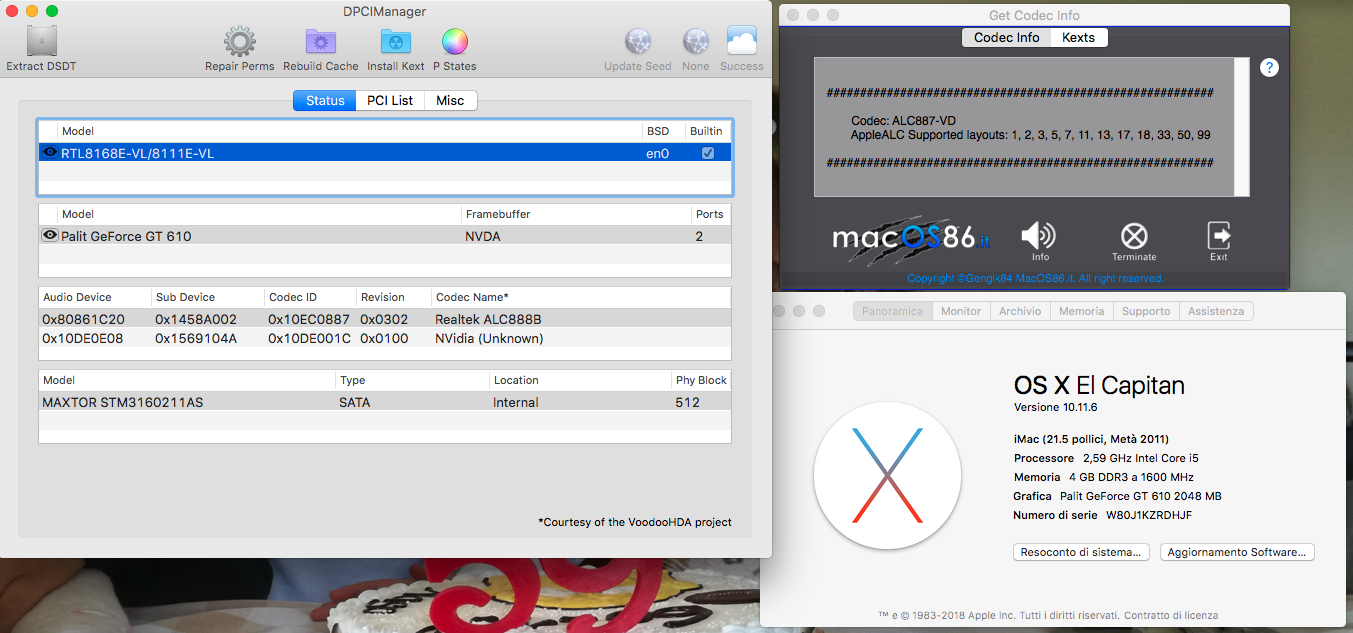Click the Extract DSDT toolbar icon
The image size is (1353, 633).
(x=41, y=41)
